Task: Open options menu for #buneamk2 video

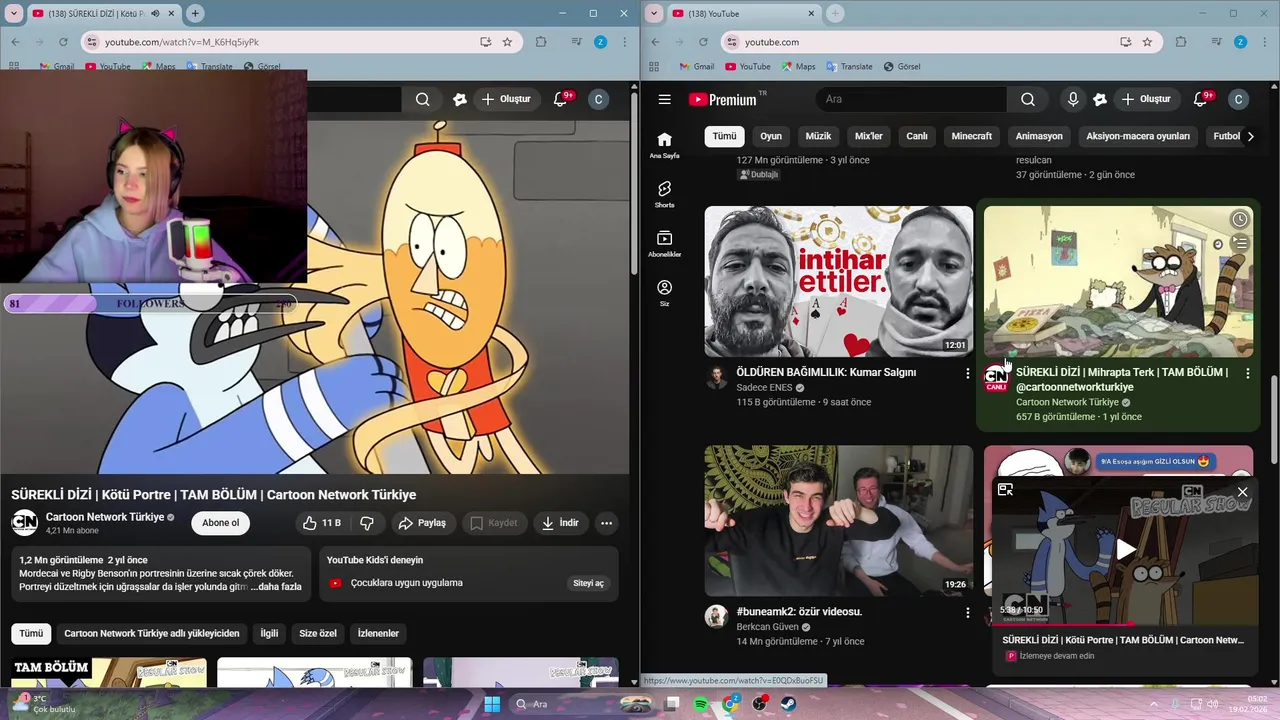Action: 967,612
